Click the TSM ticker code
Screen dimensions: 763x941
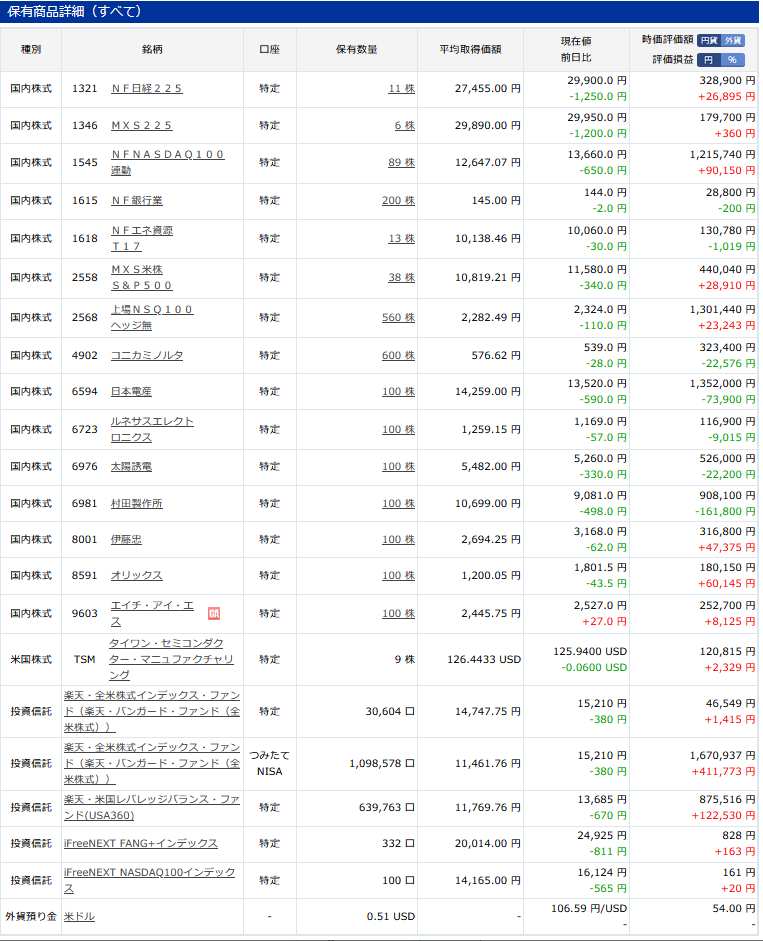point(84,659)
